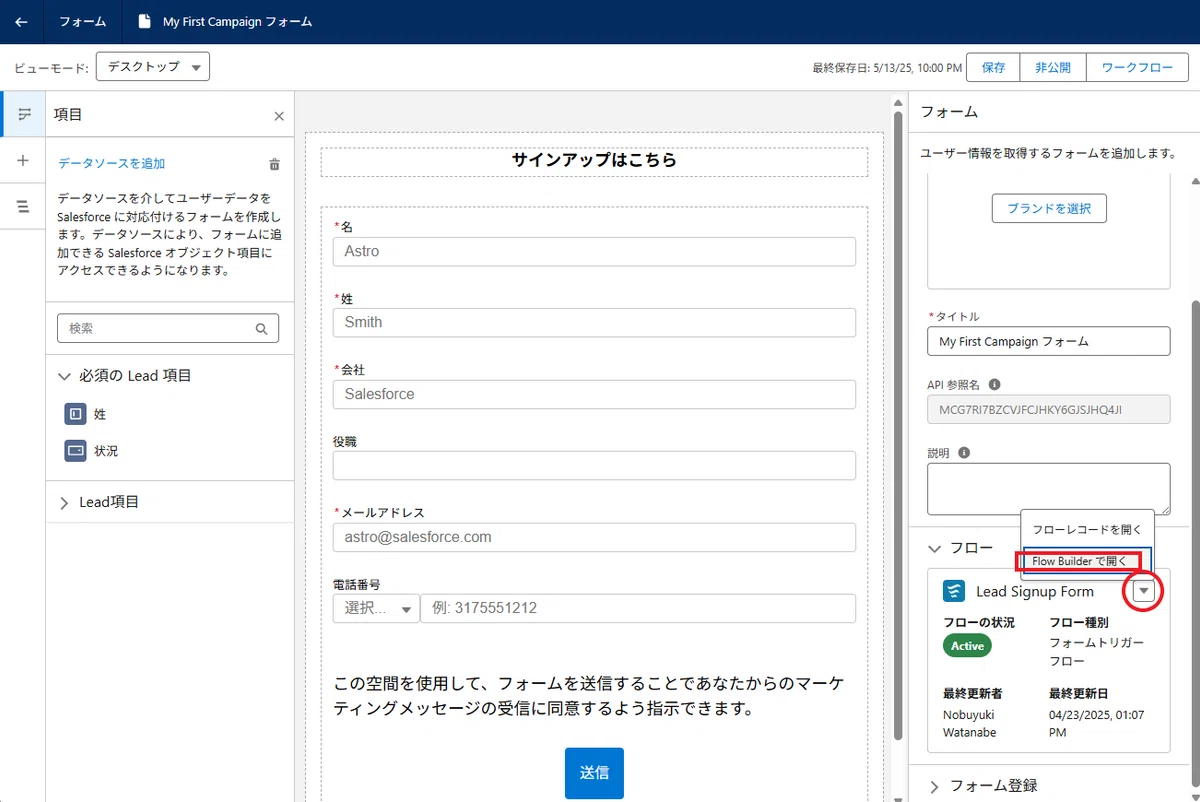Click the タイトル input field
Screen dimensions: 1200x802
tap(1048, 341)
